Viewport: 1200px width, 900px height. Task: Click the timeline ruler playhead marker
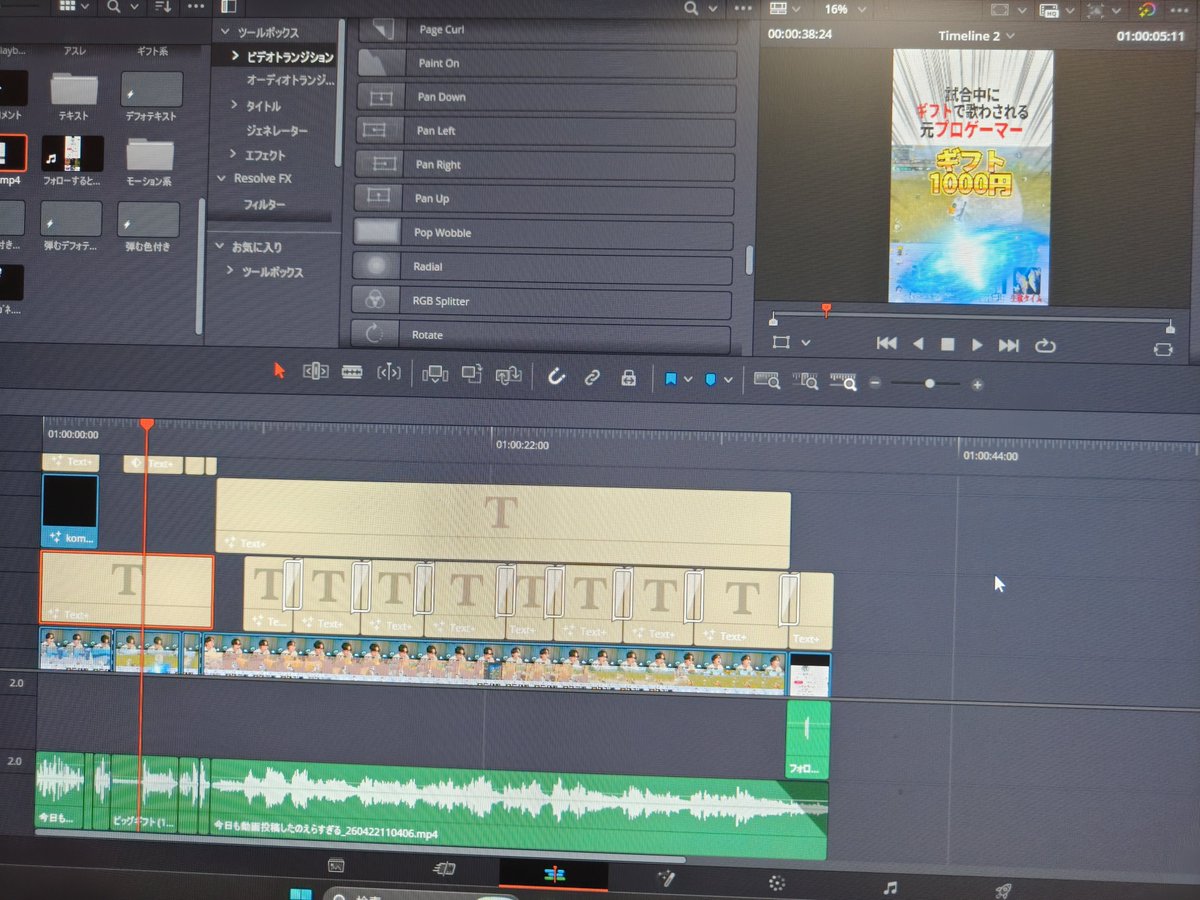pyautogui.click(x=147, y=425)
